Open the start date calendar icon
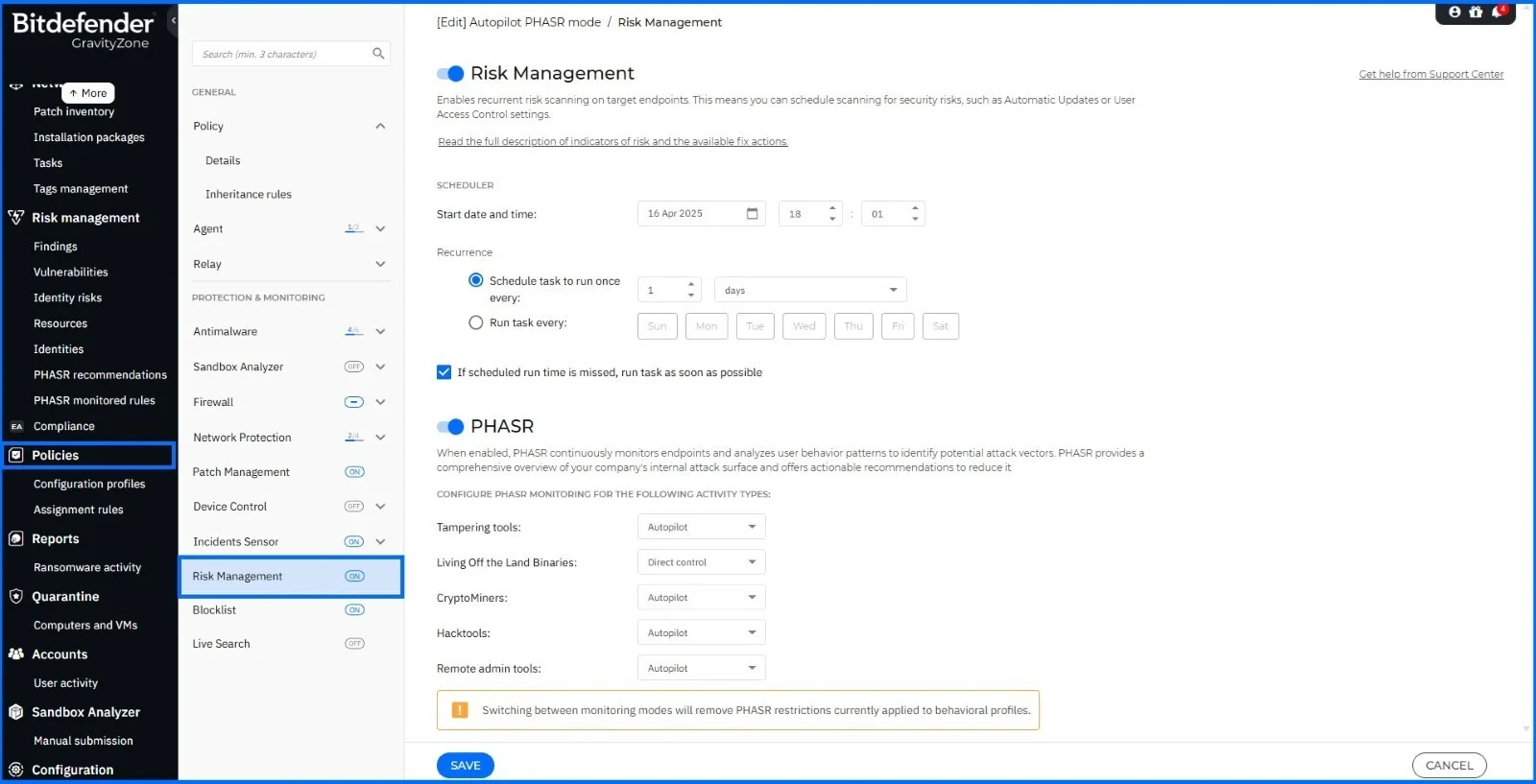The image size is (1536, 784). pyautogui.click(x=752, y=214)
